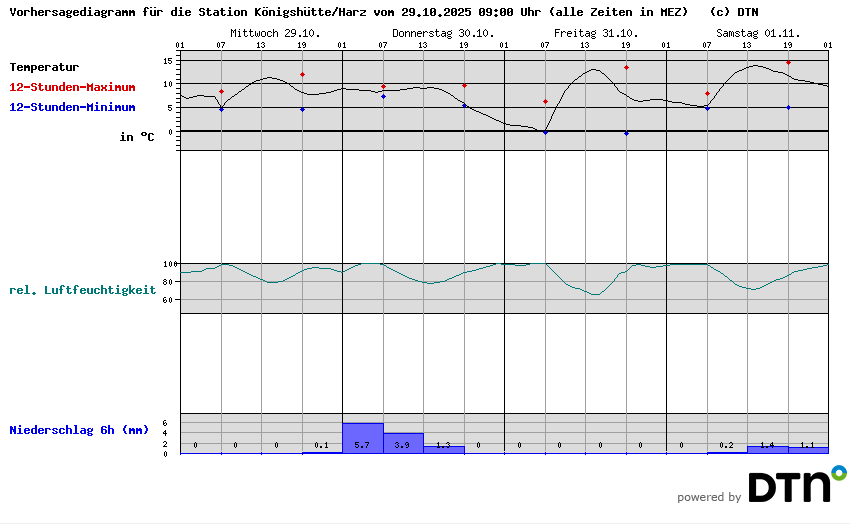Viewport: 850px width, 524px height.
Task: Click the Temperatur axis label
Action: pos(44,67)
